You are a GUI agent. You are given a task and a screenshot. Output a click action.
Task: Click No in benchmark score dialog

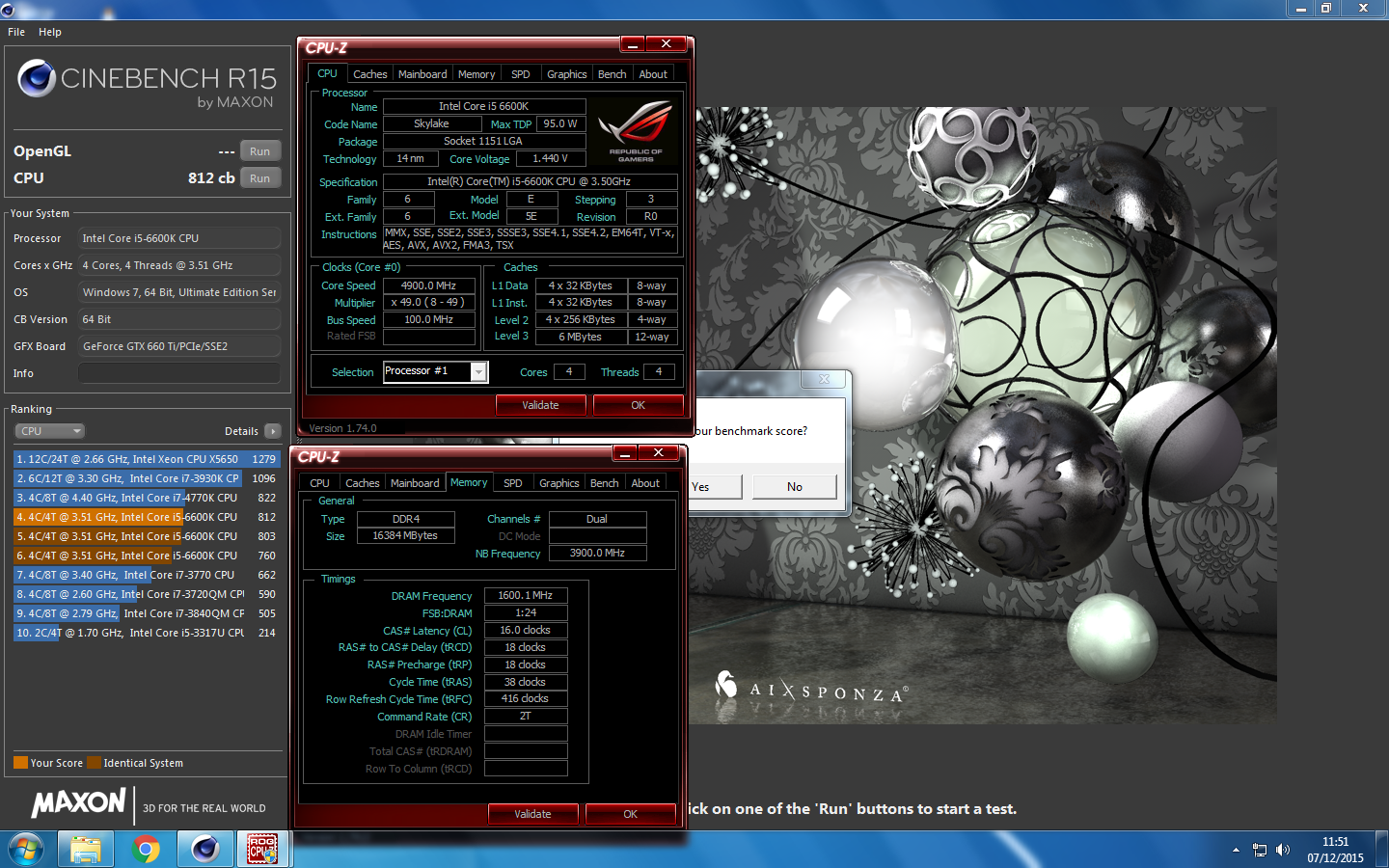coord(795,487)
